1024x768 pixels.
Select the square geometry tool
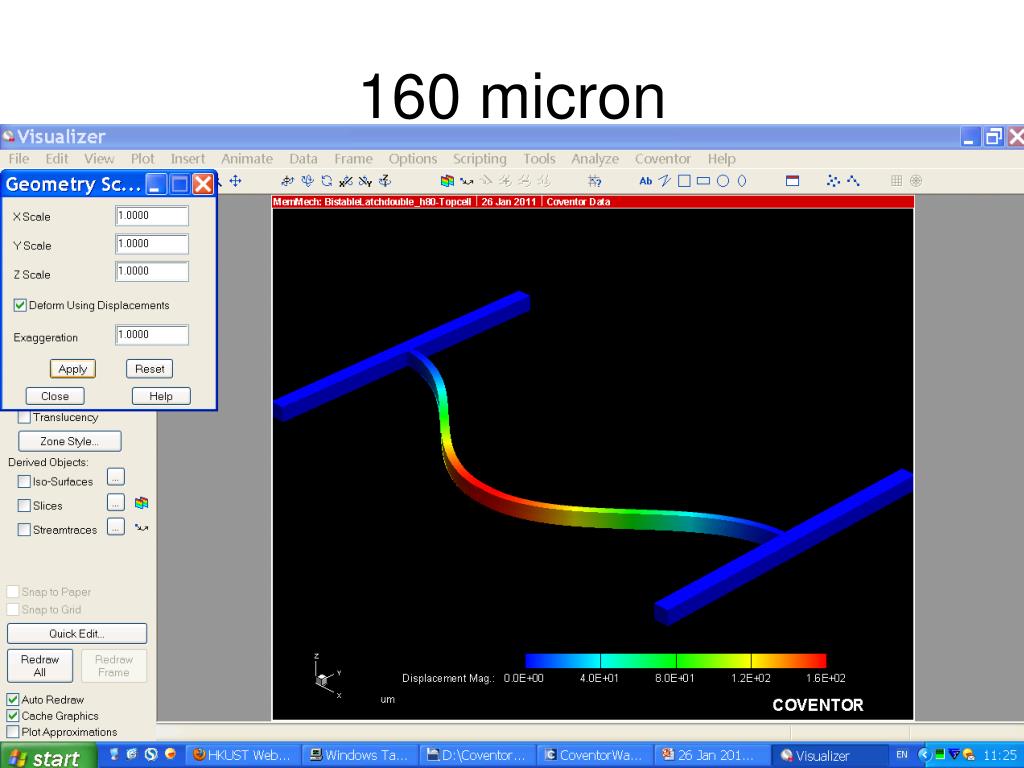click(x=684, y=181)
